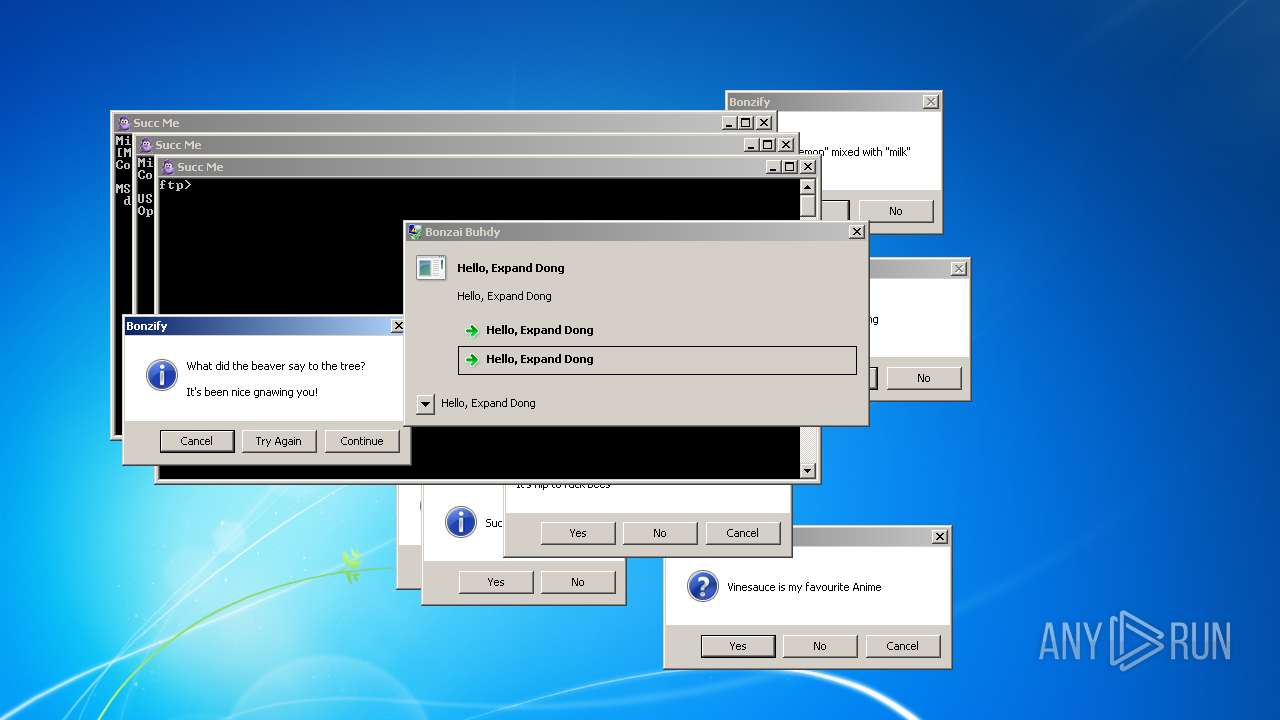1280x720 pixels.
Task: Click the scroll up arrow in the ftp window
Action: (808, 186)
